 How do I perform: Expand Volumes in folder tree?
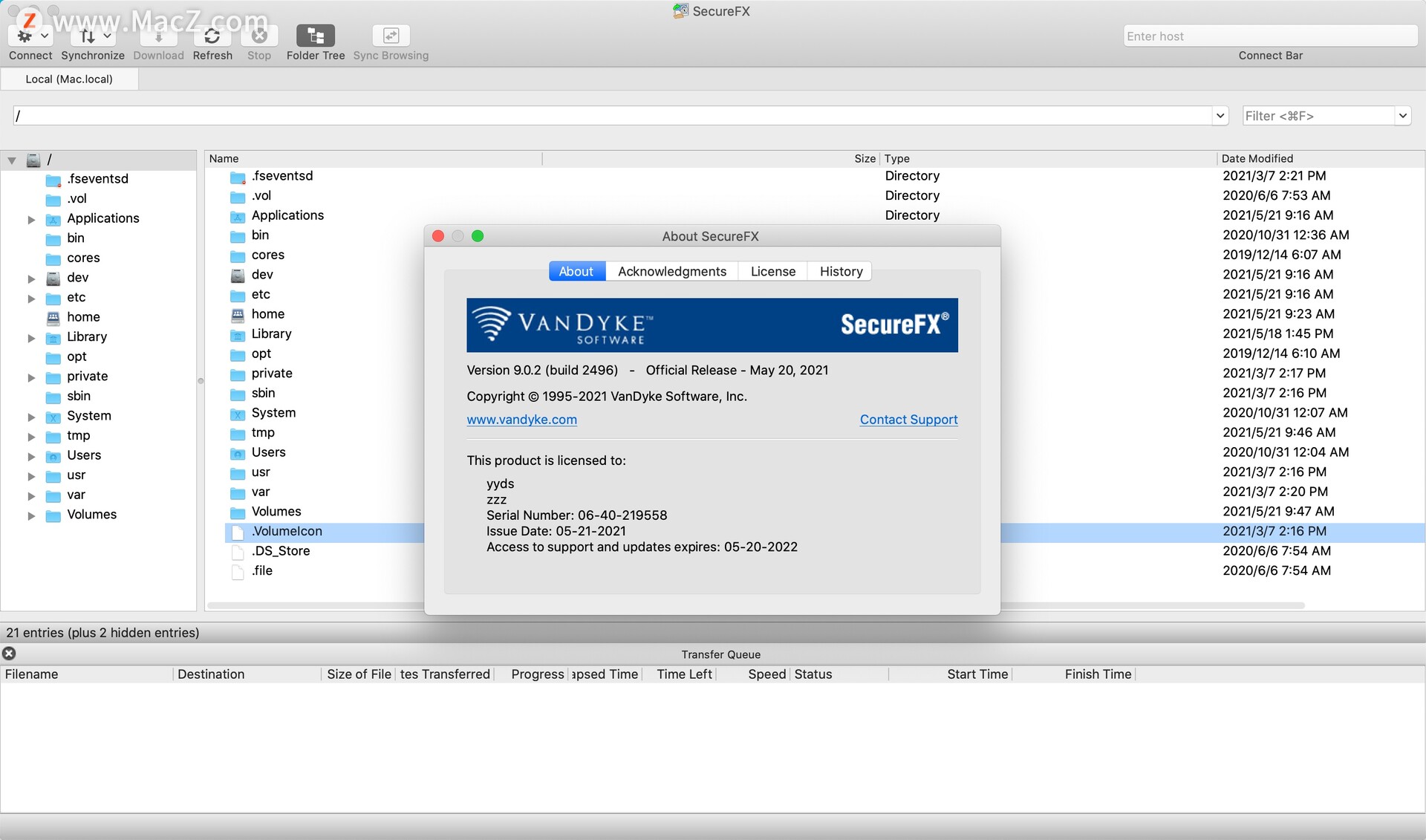[x=31, y=515]
